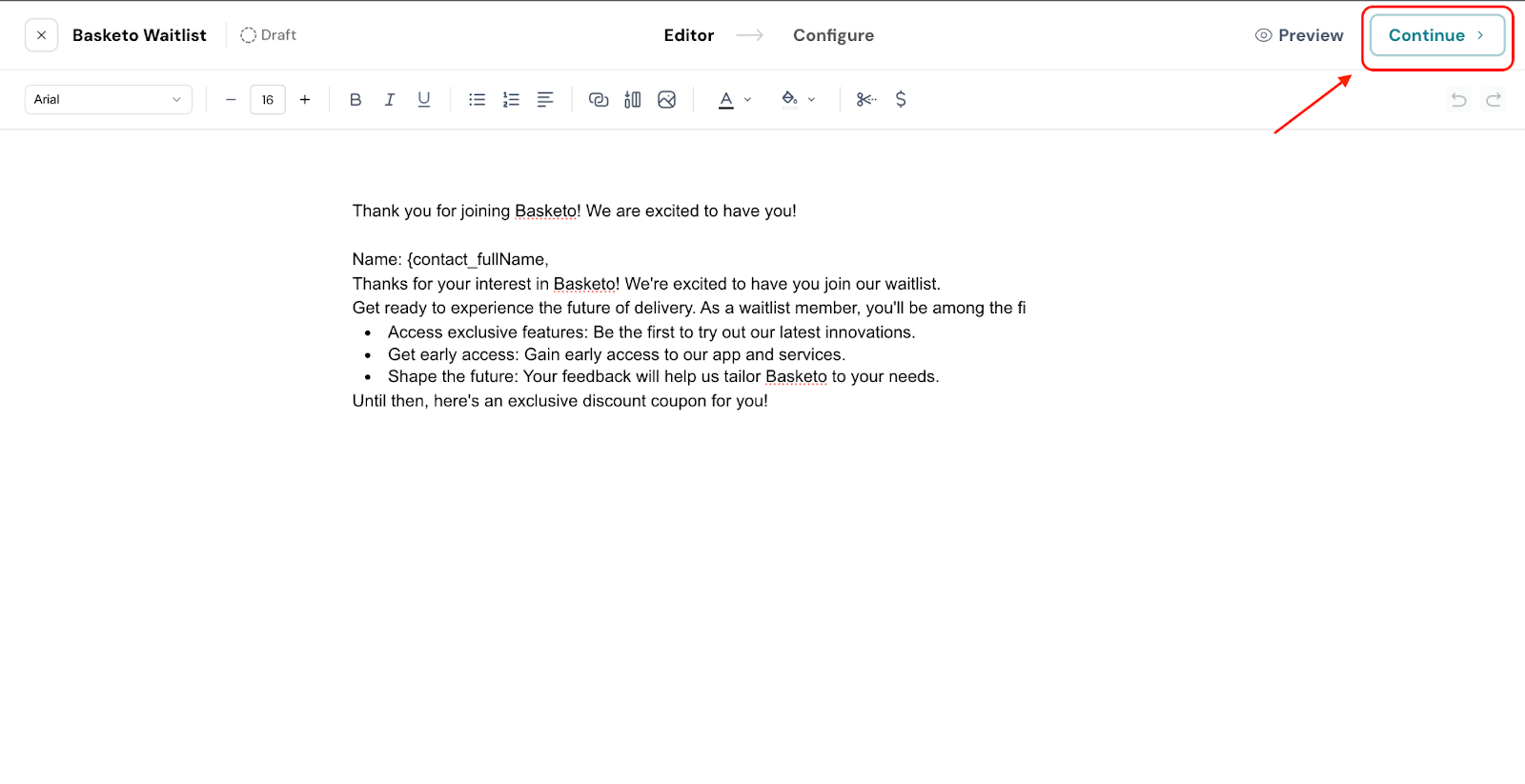Open text alignment options

545,99
